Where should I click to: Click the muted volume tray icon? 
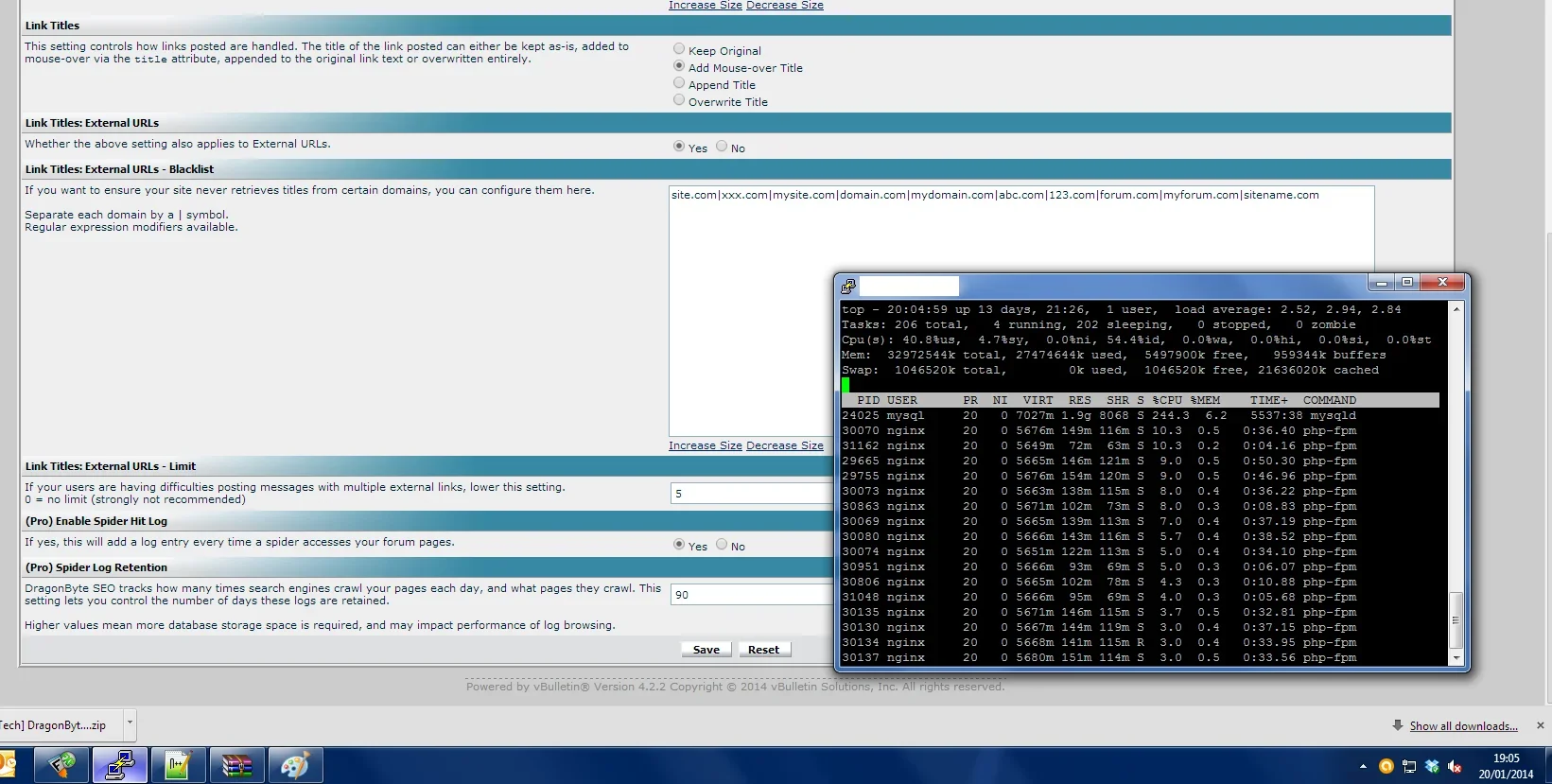click(1455, 766)
